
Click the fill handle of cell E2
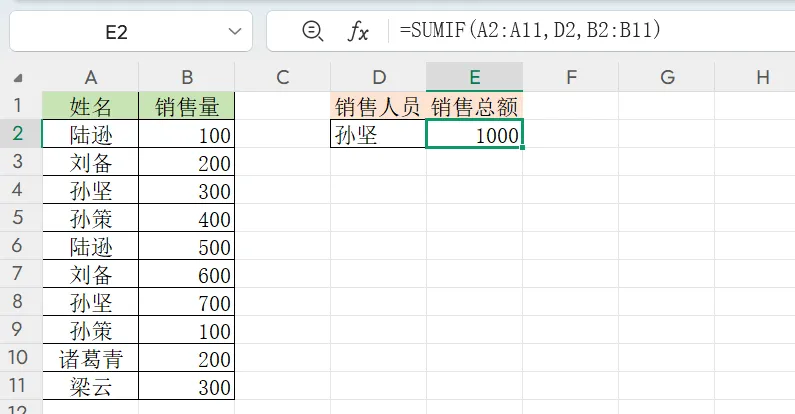point(522,147)
